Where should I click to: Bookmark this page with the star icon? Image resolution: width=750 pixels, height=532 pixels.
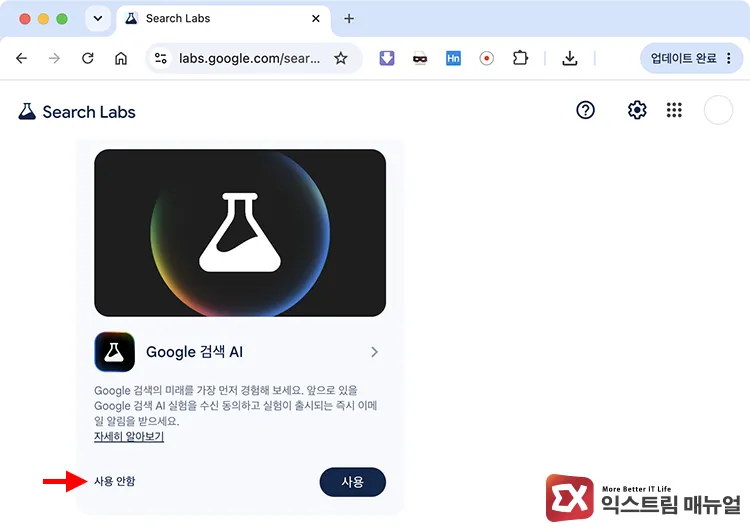click(x=341, y=58)
